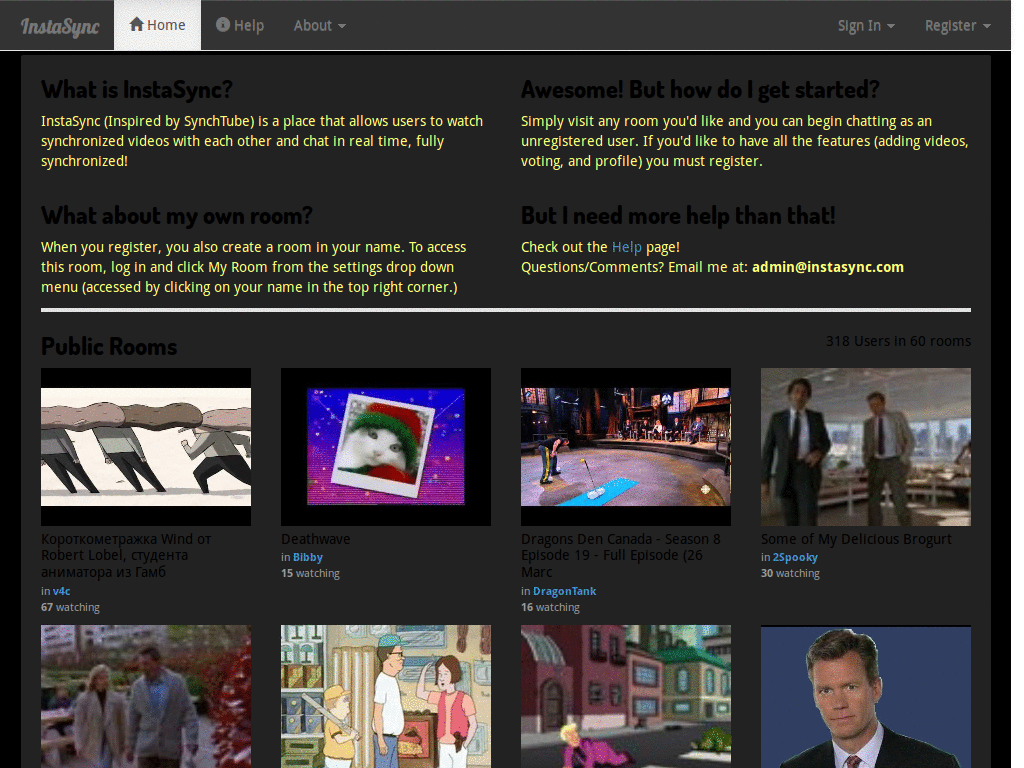This screenshot has height=768, width=1024.
Task: Open the v4c room link
Action: pyautogui.click(x=61, y=591)
